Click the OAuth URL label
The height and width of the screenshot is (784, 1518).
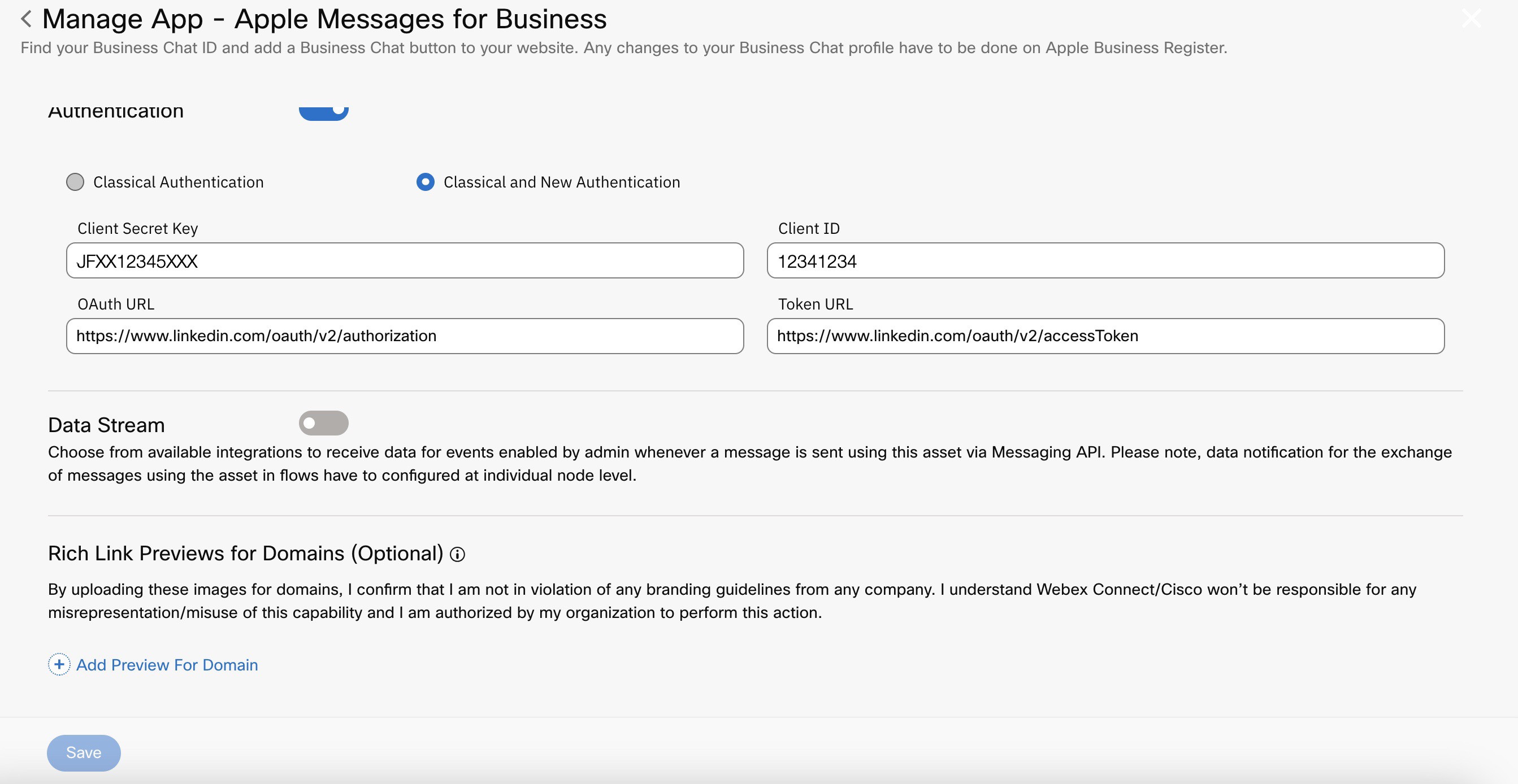click(x=116, y=304)
